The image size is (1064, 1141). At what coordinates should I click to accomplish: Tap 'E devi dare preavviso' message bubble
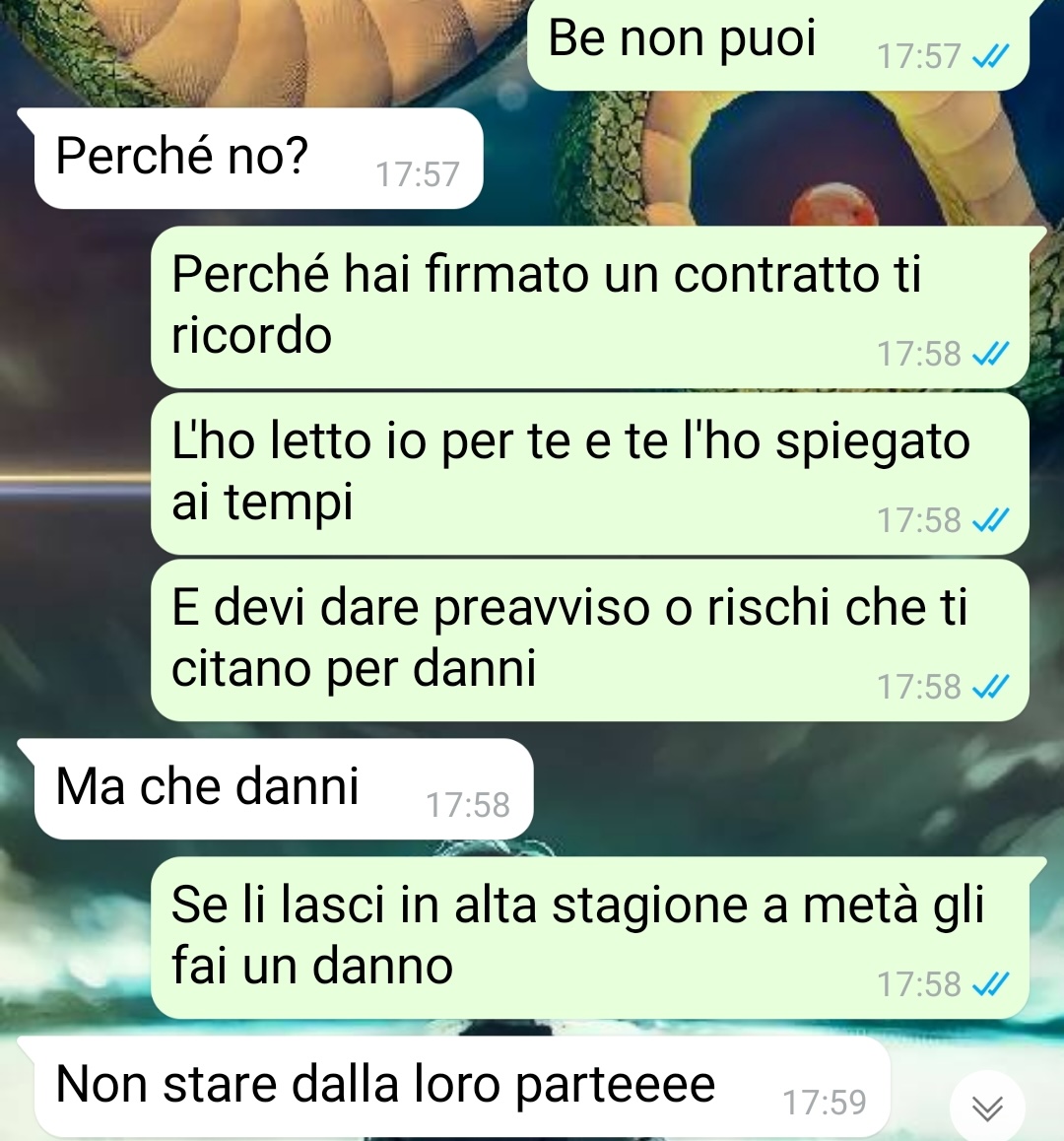pos(589,639)
